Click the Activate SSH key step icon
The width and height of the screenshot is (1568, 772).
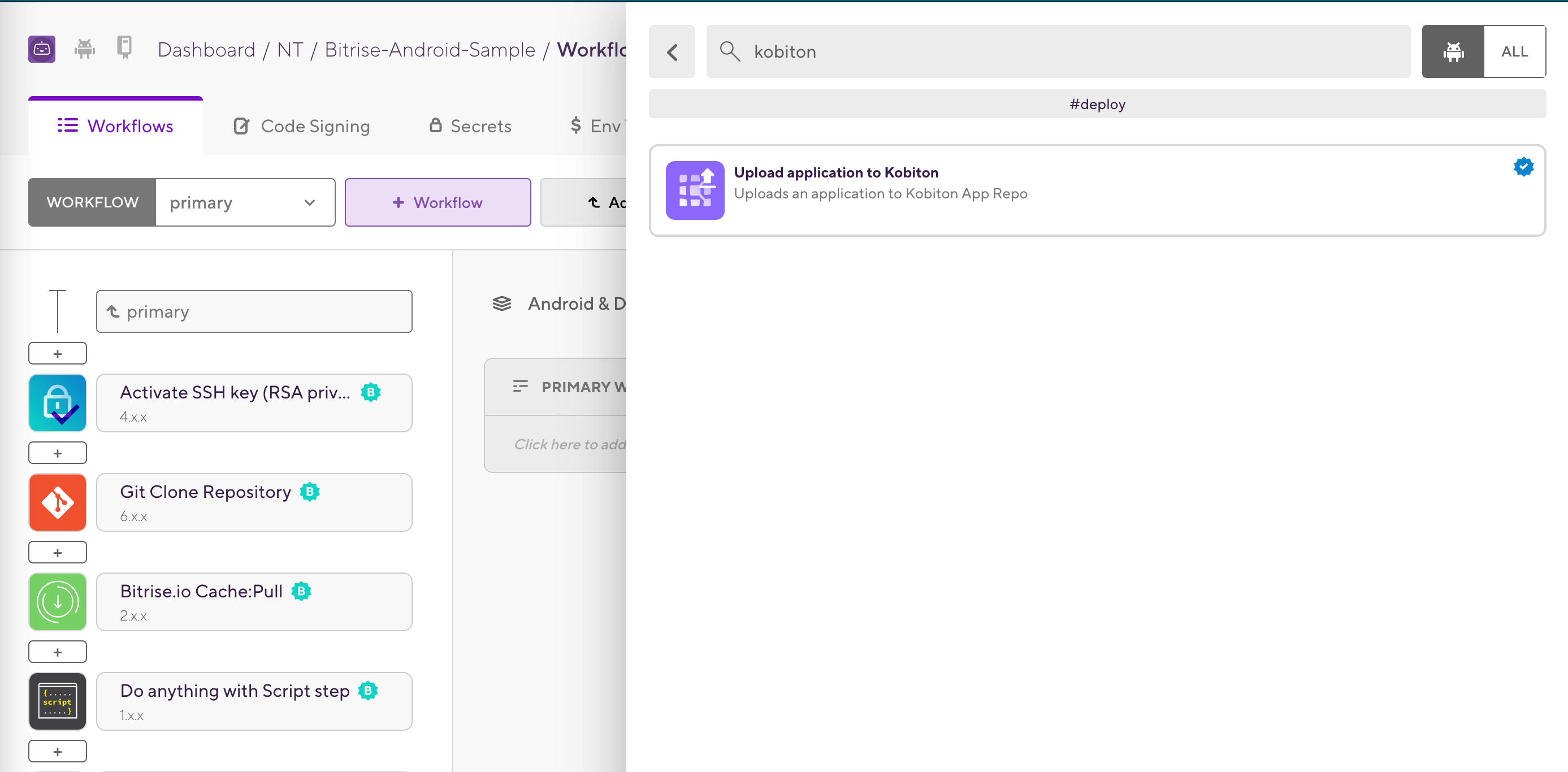58,403
